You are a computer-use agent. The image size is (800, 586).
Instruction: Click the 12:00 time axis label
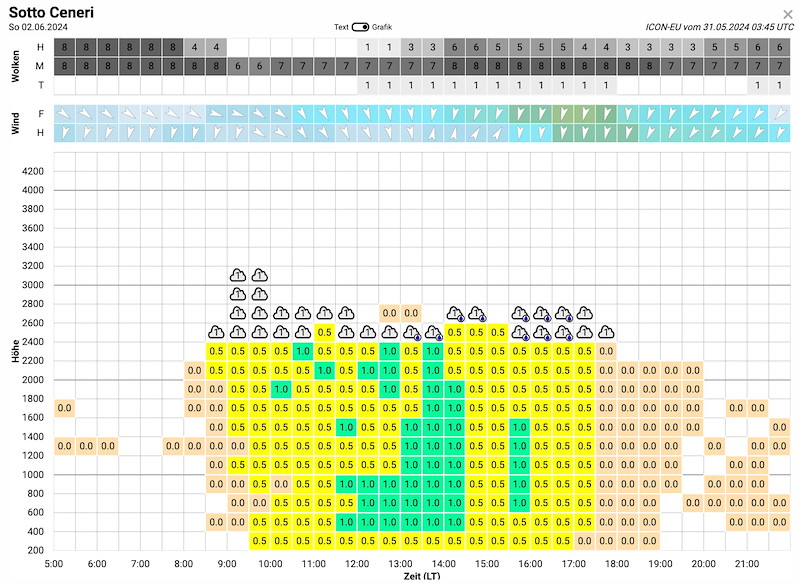(x=357, y=564)
